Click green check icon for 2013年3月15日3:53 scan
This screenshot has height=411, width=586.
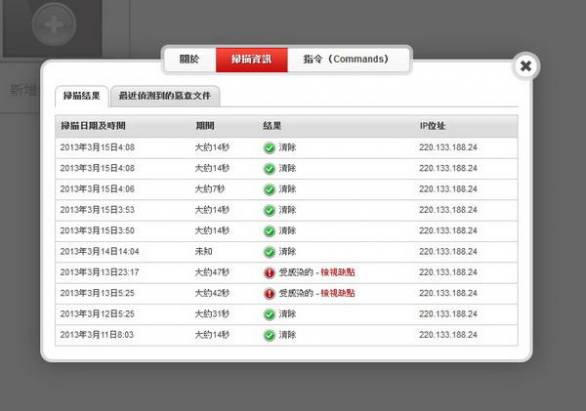coord(269,210)
